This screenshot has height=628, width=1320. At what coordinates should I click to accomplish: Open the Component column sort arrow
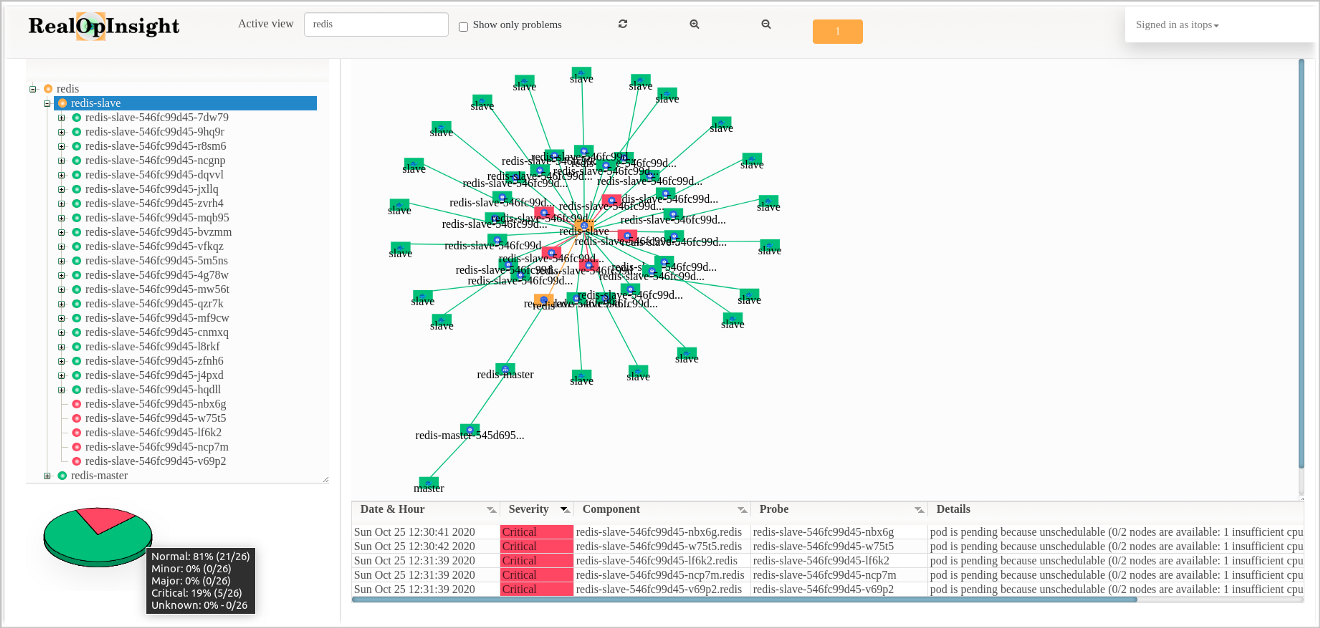pyautogui.click(x=742, y=510)
